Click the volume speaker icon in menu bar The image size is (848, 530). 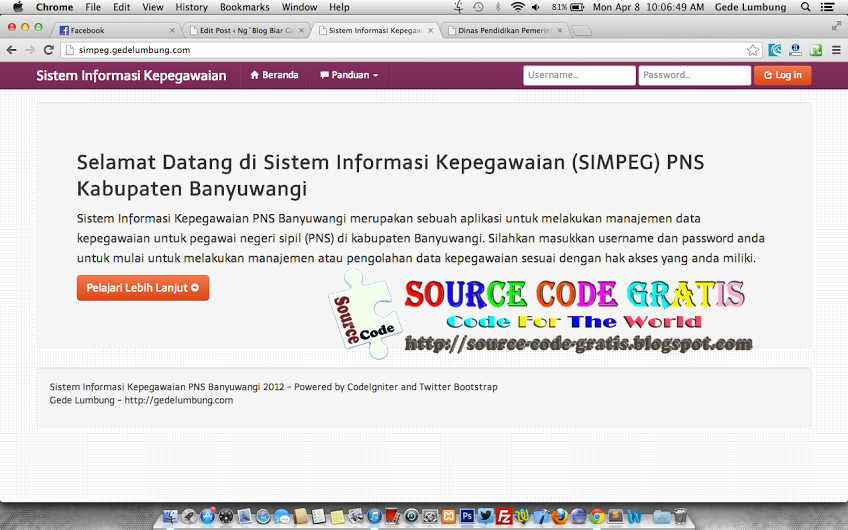coord(536,7)
